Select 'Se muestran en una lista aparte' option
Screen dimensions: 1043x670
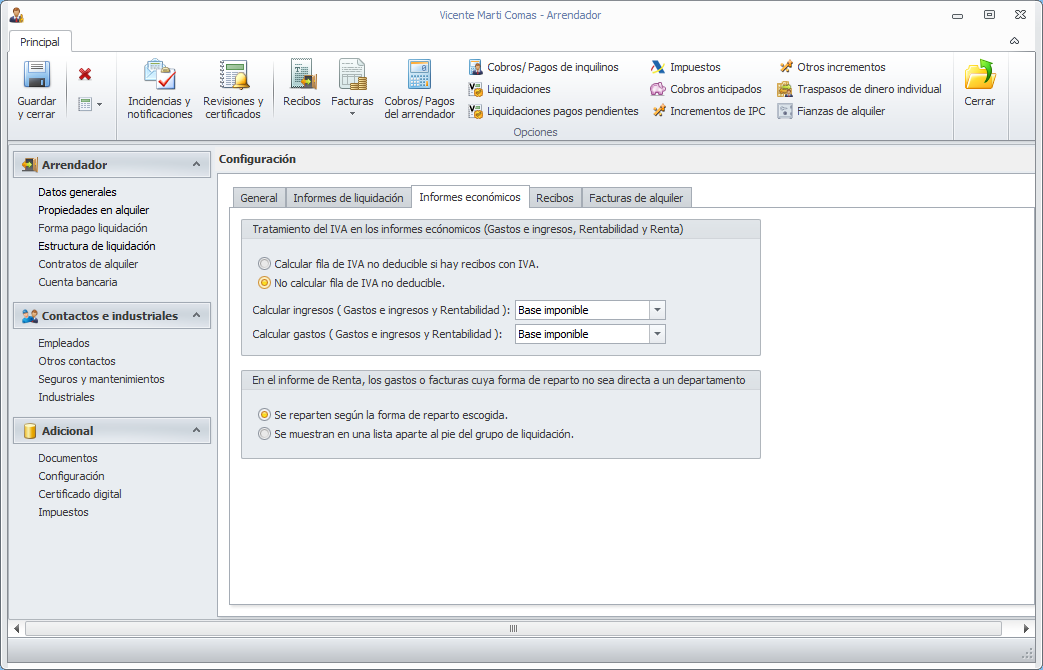coord(265,434)
